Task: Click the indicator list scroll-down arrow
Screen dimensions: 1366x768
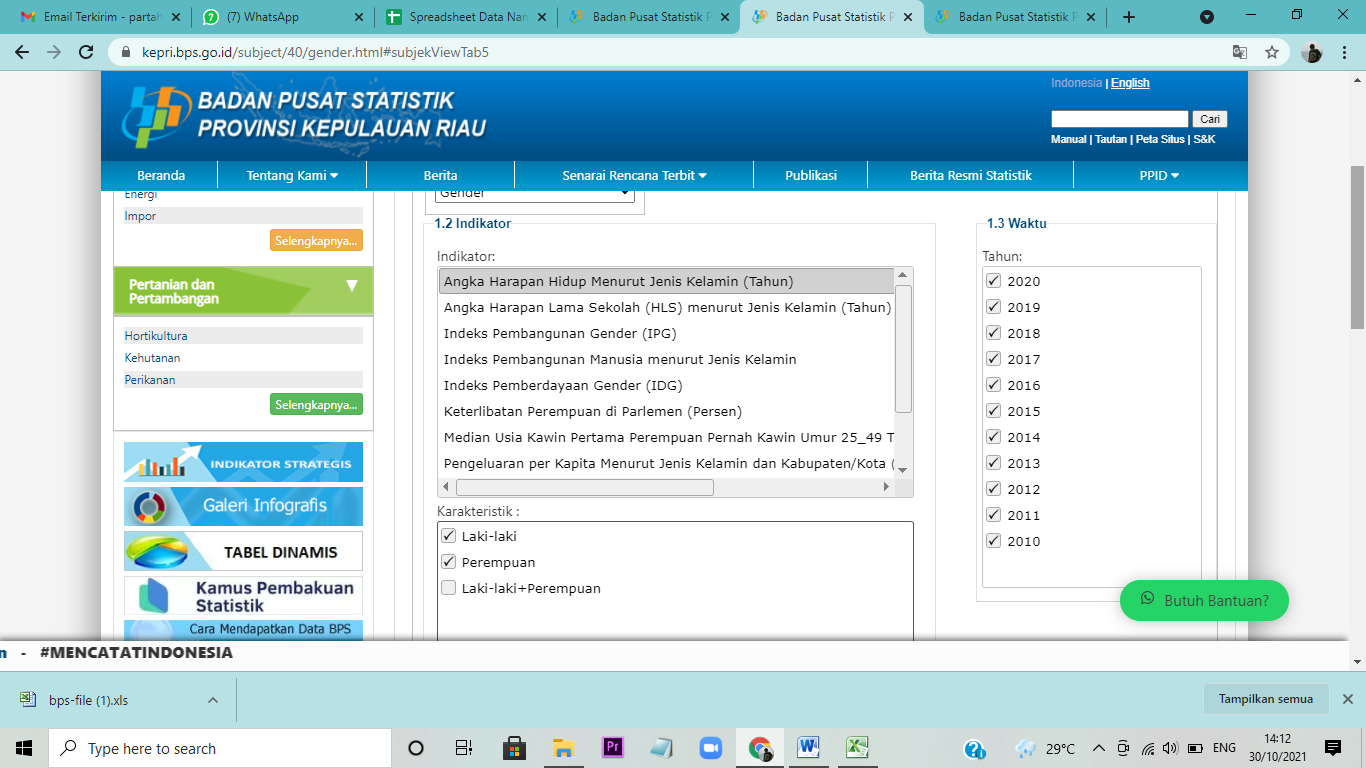Action: coord(902,470)
